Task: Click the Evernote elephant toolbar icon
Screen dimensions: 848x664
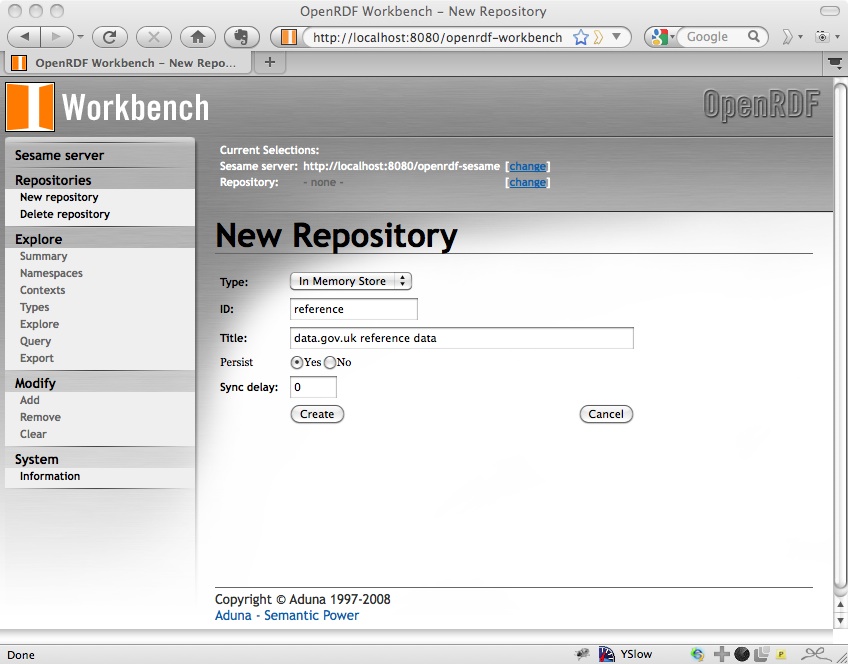Action: pyautogui.click(x=242, y=37)
